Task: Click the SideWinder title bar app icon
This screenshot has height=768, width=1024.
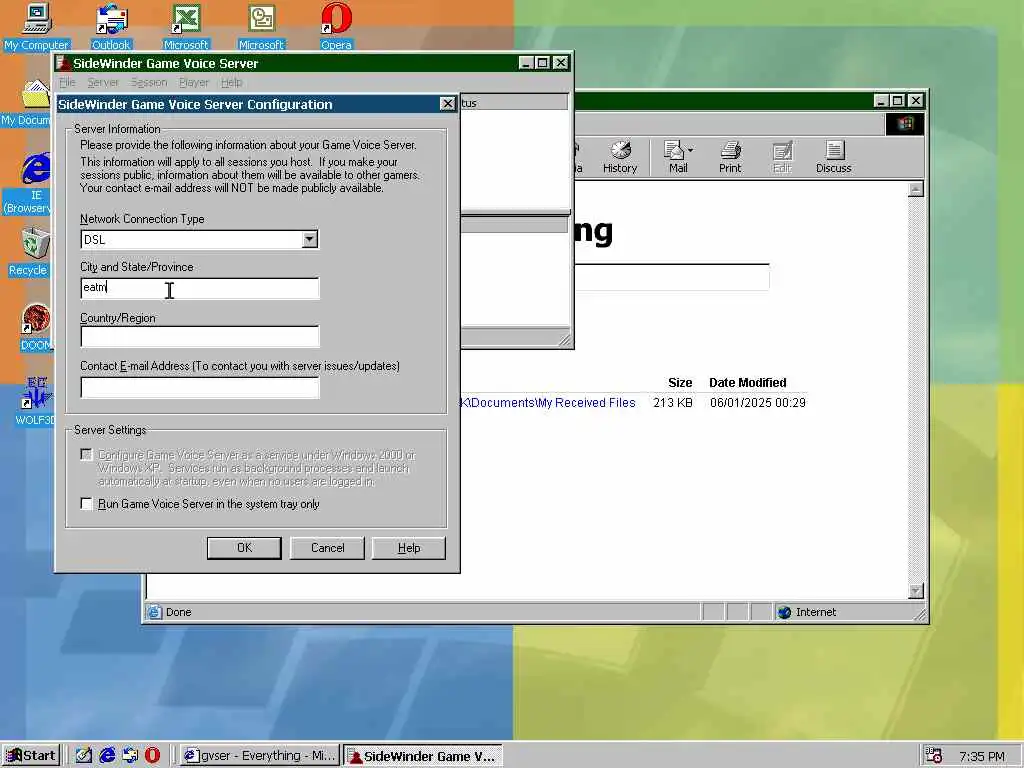Action: click(63, 63)
